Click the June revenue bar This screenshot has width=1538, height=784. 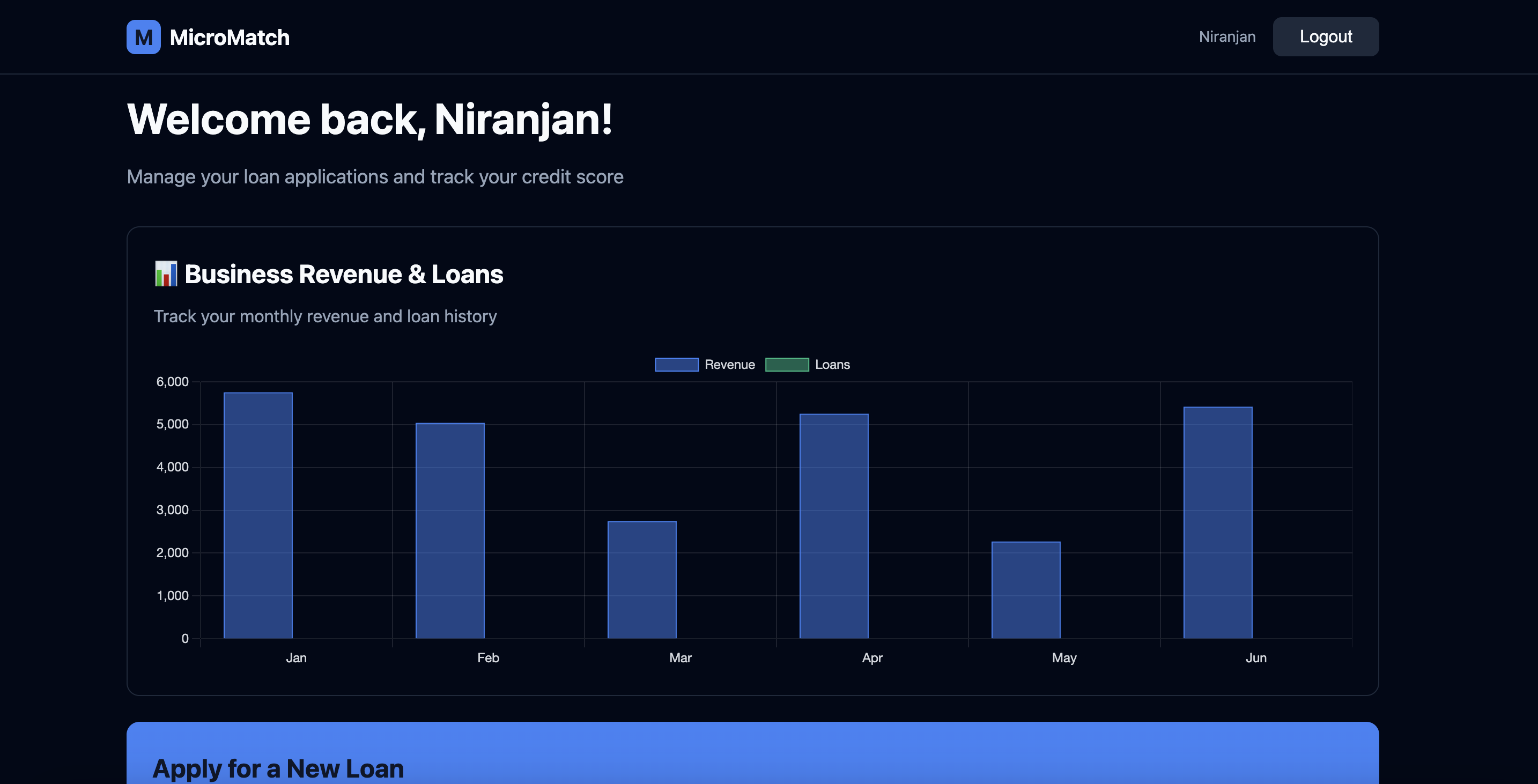click(1217, 522)
